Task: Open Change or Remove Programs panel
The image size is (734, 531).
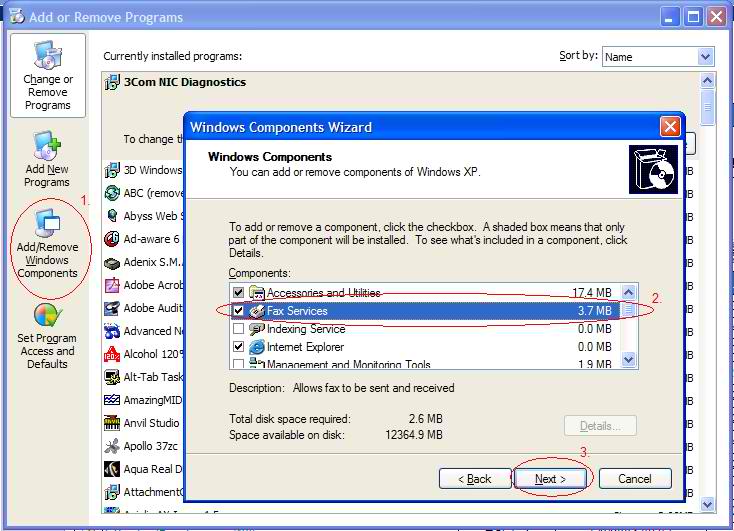Action: coord(48,75)
